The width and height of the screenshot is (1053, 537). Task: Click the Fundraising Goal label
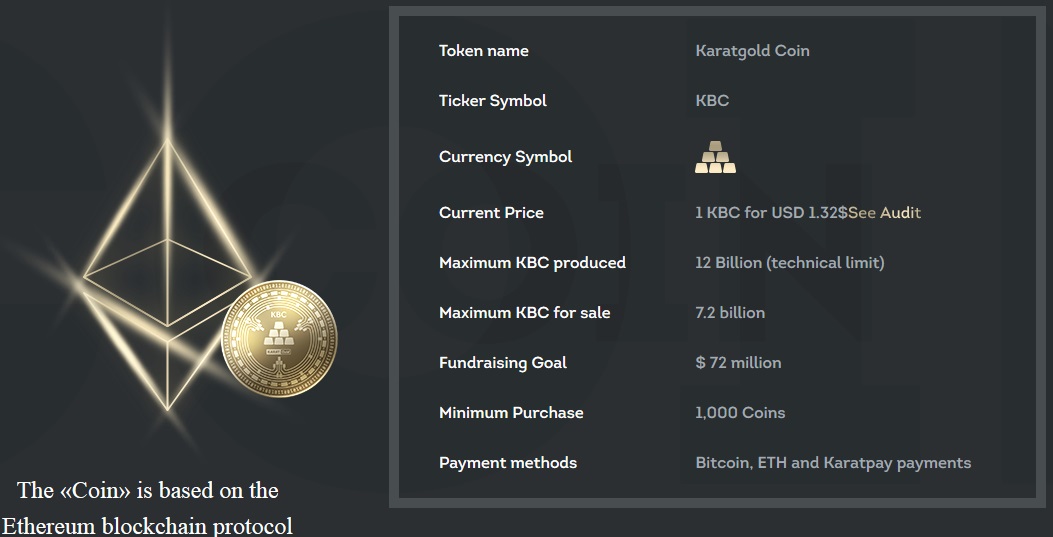click(x=502, y=363)
